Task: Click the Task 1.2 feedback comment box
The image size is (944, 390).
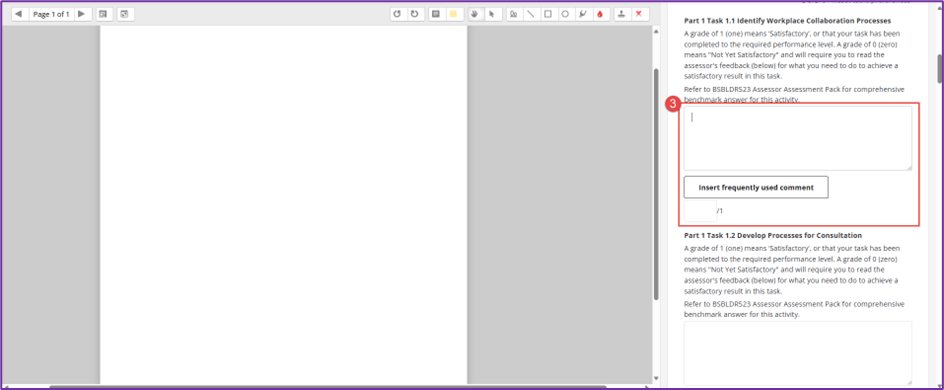Action: tap(798, 353)
